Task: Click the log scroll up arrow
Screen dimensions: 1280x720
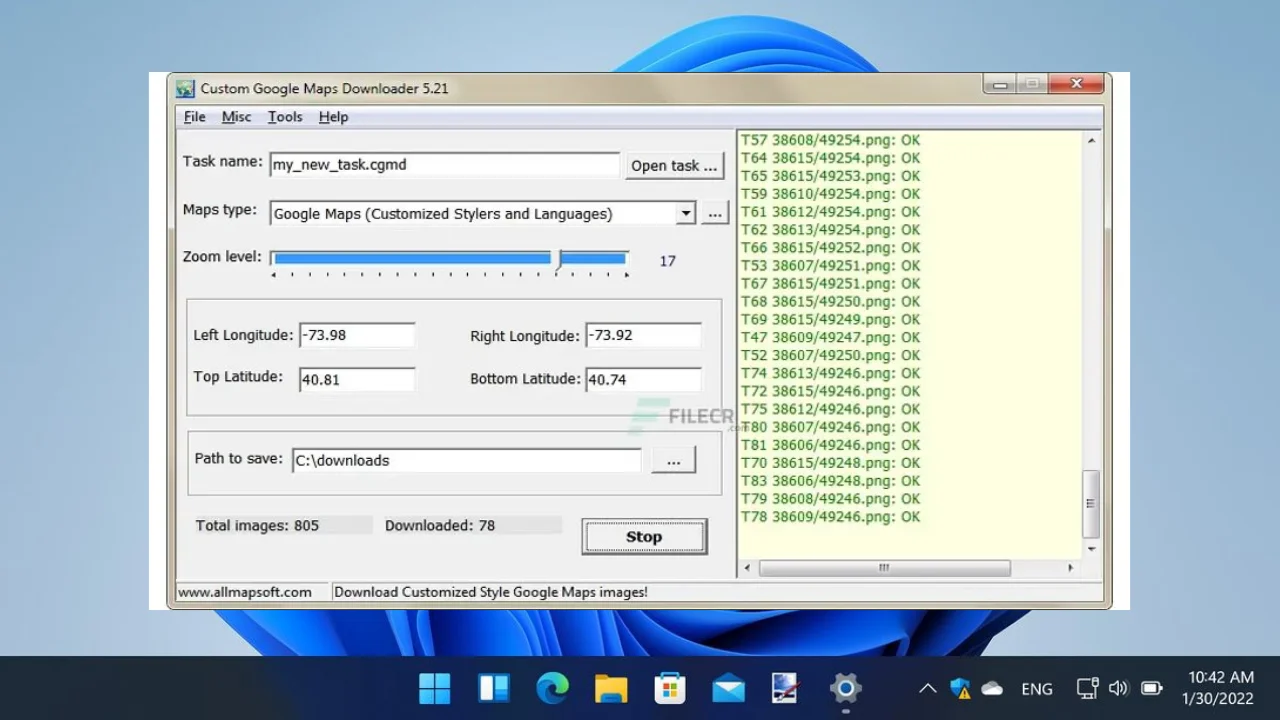Action: pos(1091,141)
